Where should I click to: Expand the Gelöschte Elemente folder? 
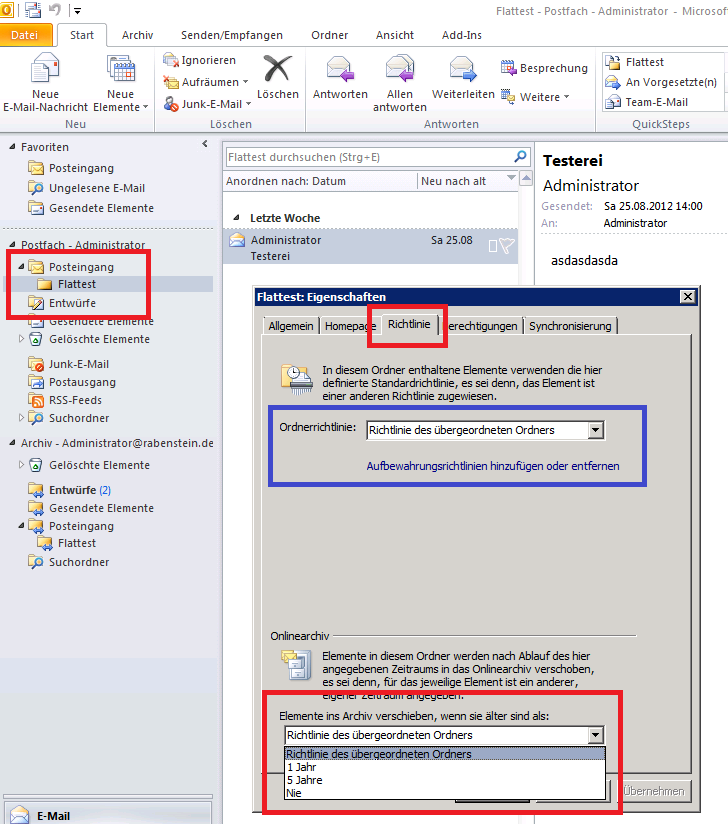click(x=22, y=339)
